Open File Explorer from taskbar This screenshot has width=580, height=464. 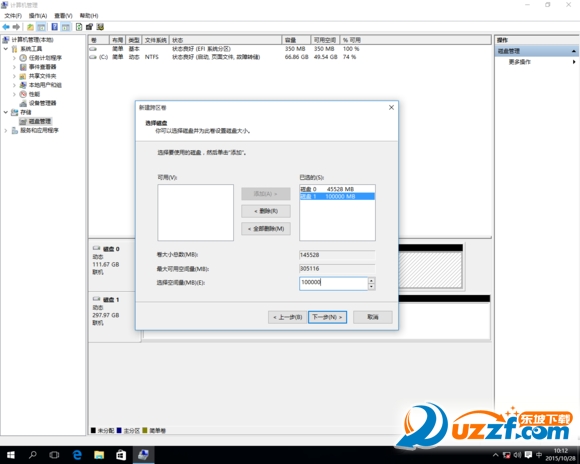(x=99, y=455)
